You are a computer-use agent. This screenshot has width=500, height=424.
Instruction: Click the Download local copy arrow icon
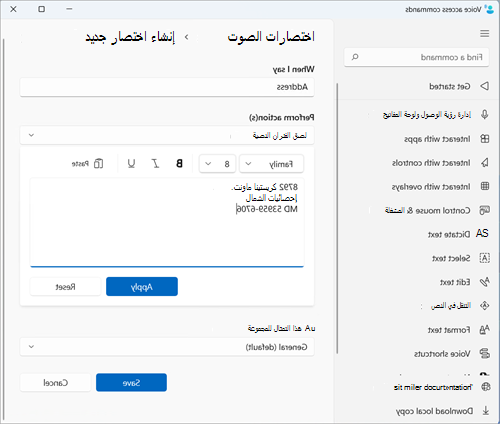click(486, 411)
